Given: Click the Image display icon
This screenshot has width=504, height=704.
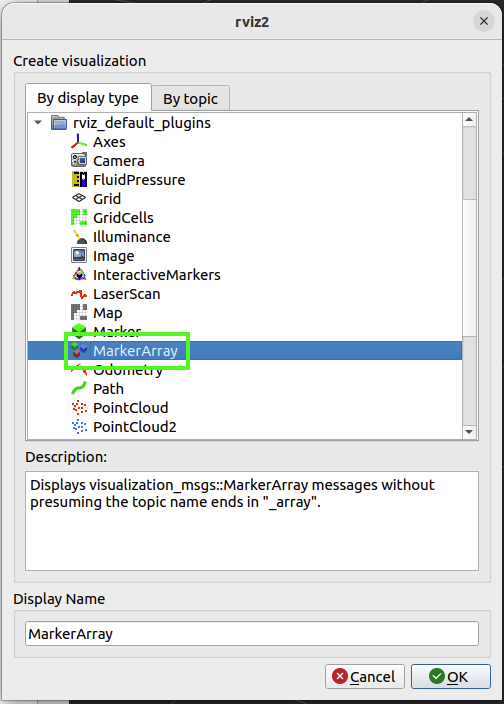Looking at the screenshot, I should (79, 255).
